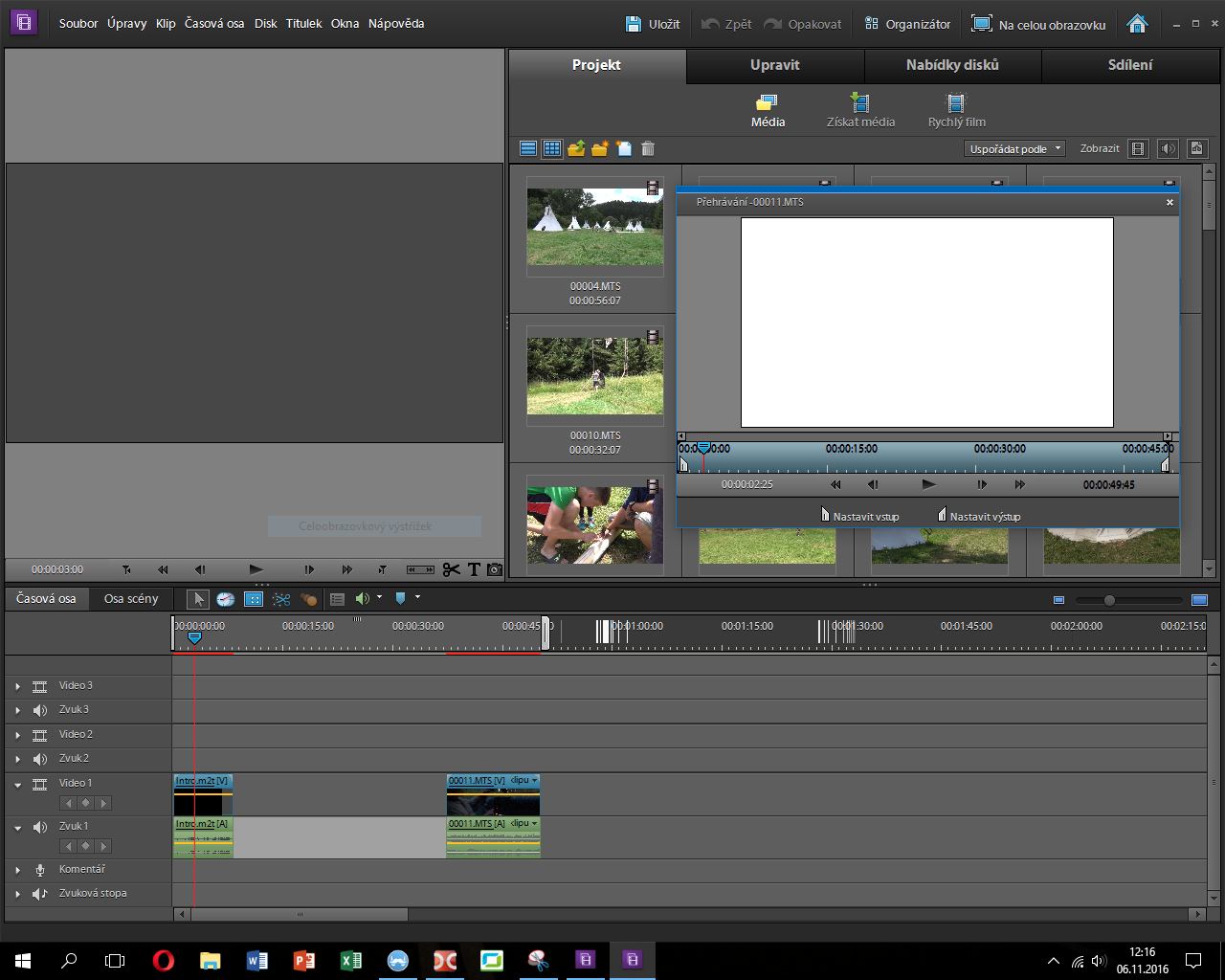The image size is (1225, 980).
Task: Expand the Video 3 track
Action: (17, 686)
